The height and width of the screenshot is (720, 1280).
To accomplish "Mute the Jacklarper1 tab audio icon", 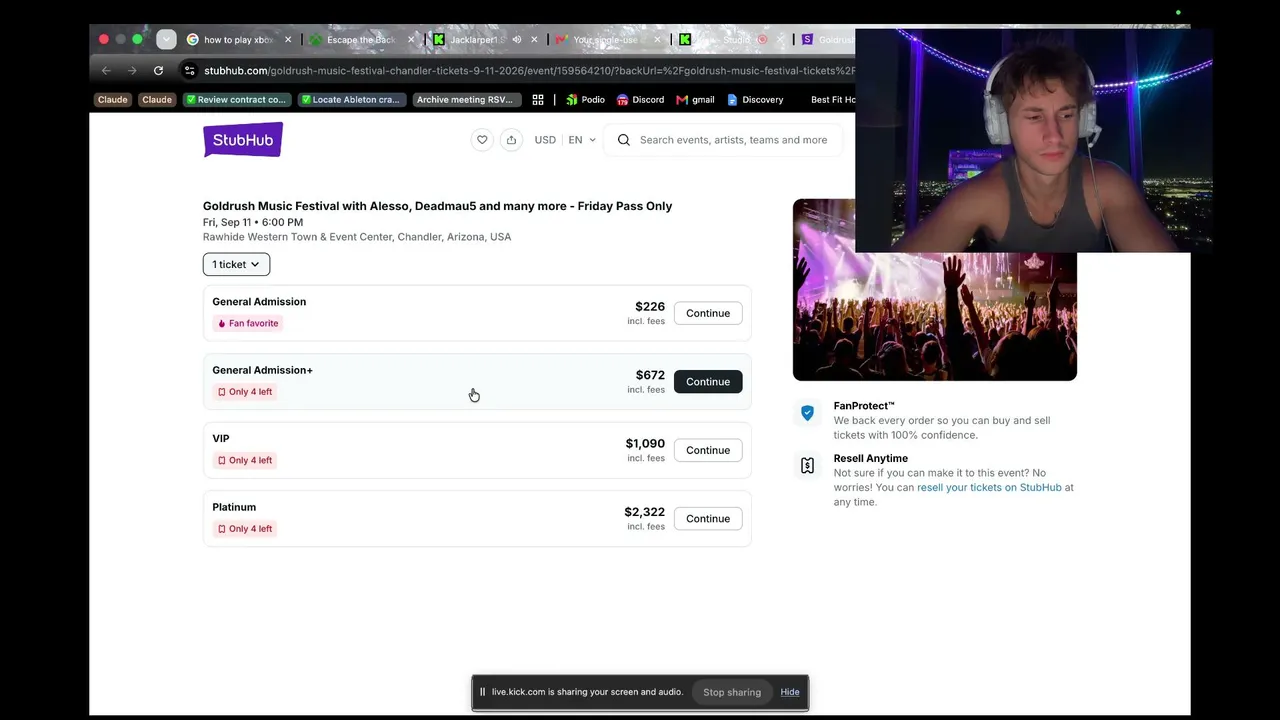I will tap(517, 40).
